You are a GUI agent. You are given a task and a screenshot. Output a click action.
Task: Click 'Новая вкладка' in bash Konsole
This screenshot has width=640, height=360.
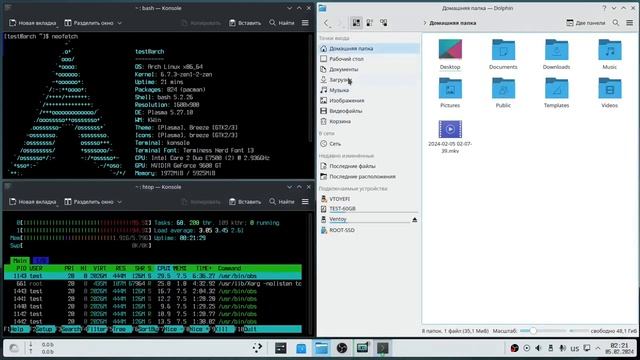[33, 23]
